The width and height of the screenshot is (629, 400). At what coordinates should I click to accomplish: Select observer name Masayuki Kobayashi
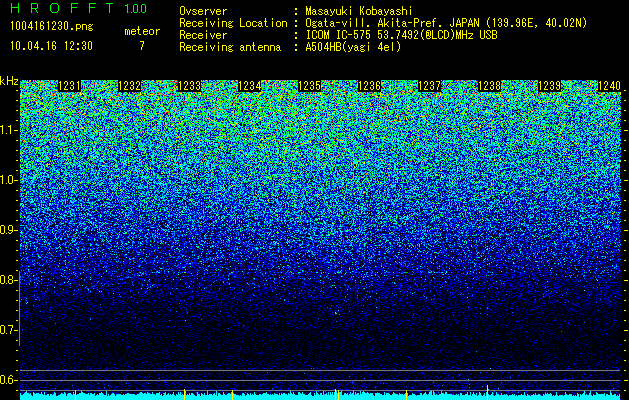(x=359, y=11)
